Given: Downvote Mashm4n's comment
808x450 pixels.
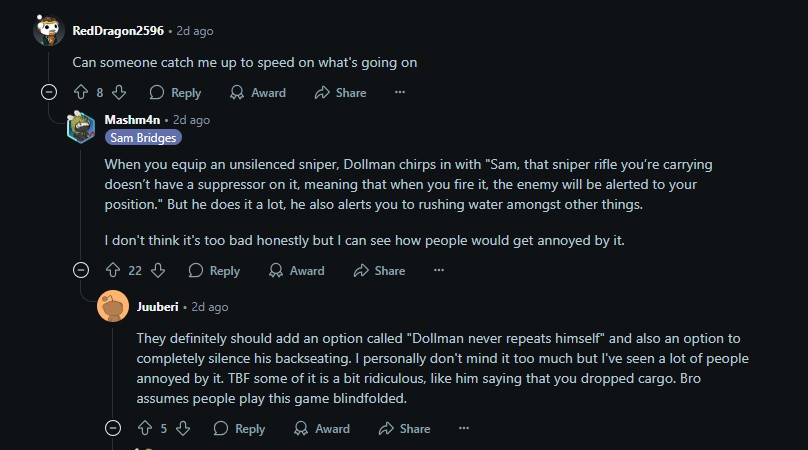Looking at the screenshot, I should coord(158,271).
